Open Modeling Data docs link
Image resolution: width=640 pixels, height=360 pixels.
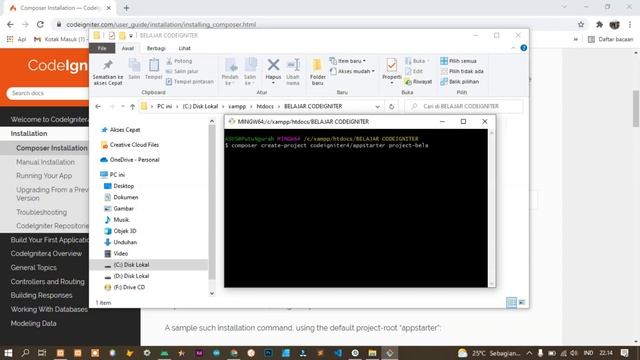33,323
